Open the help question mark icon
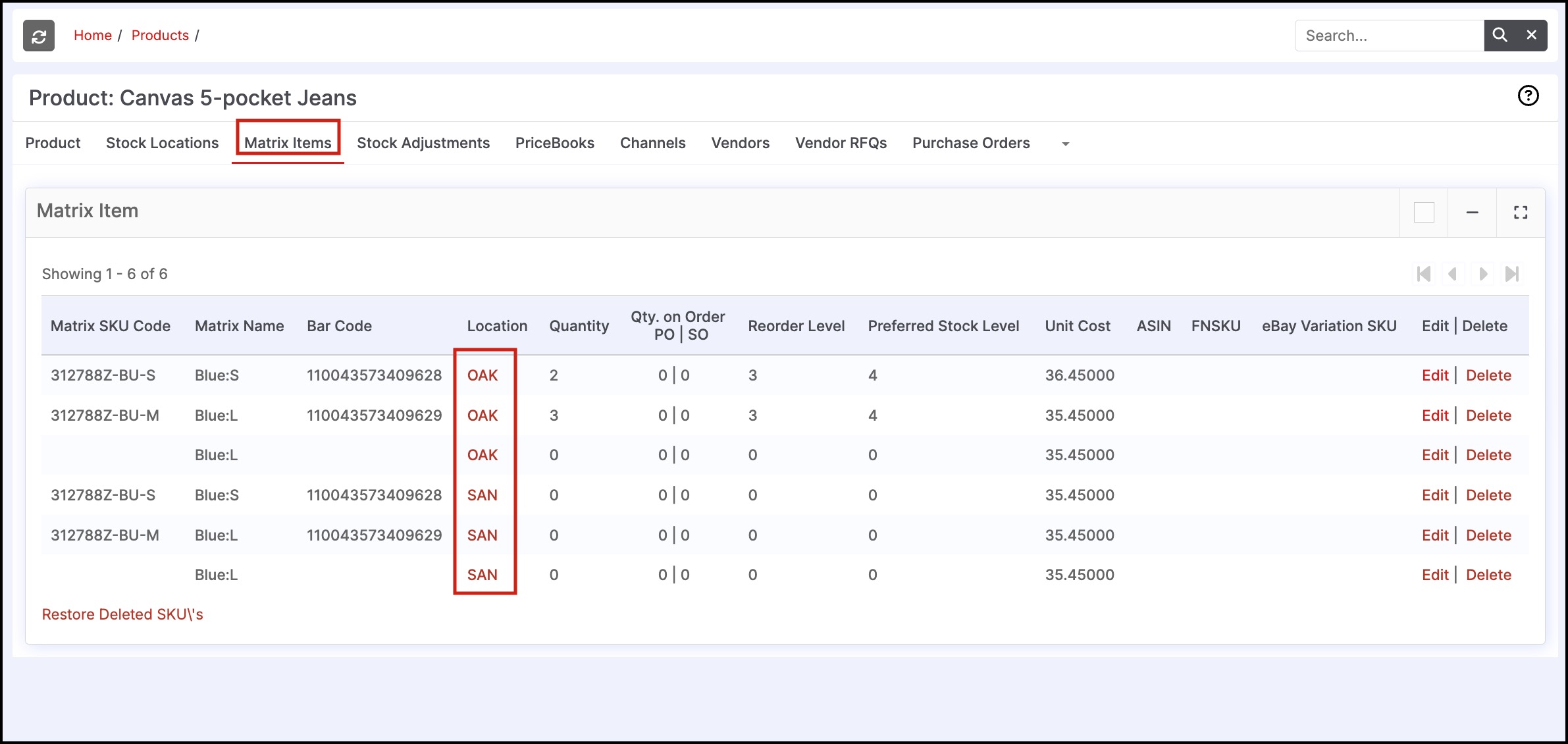The width and height of the screenshot is (1568, 744). 1528,96
